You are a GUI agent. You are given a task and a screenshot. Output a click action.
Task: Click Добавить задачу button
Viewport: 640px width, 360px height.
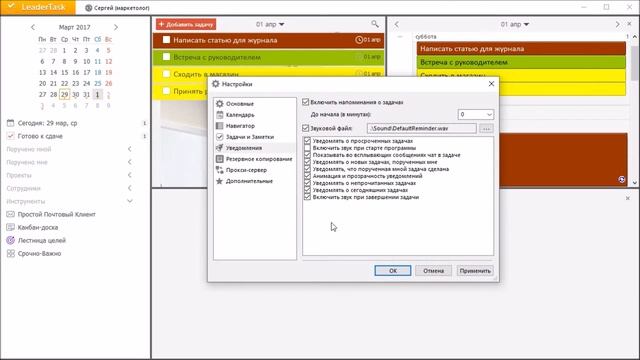[x=186, y=24]
